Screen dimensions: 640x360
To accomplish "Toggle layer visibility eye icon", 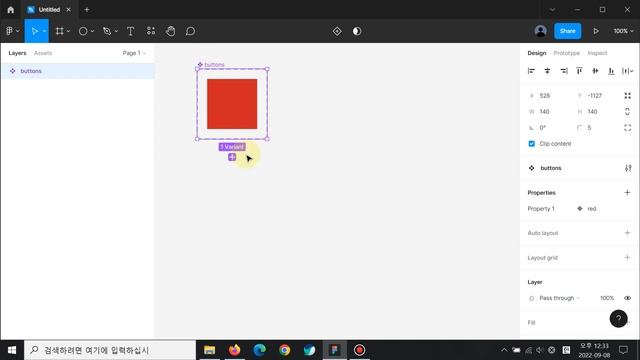I will click(x=627, y=298).
